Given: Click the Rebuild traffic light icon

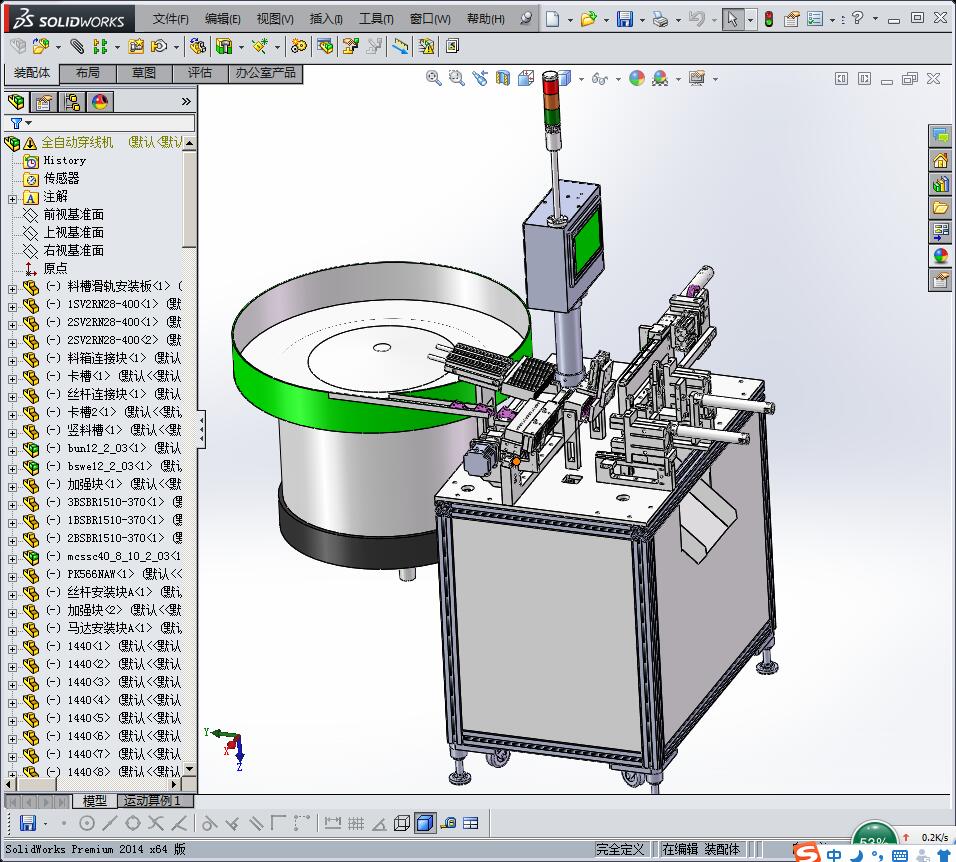Looking at the screenshot, I should 769,19.
